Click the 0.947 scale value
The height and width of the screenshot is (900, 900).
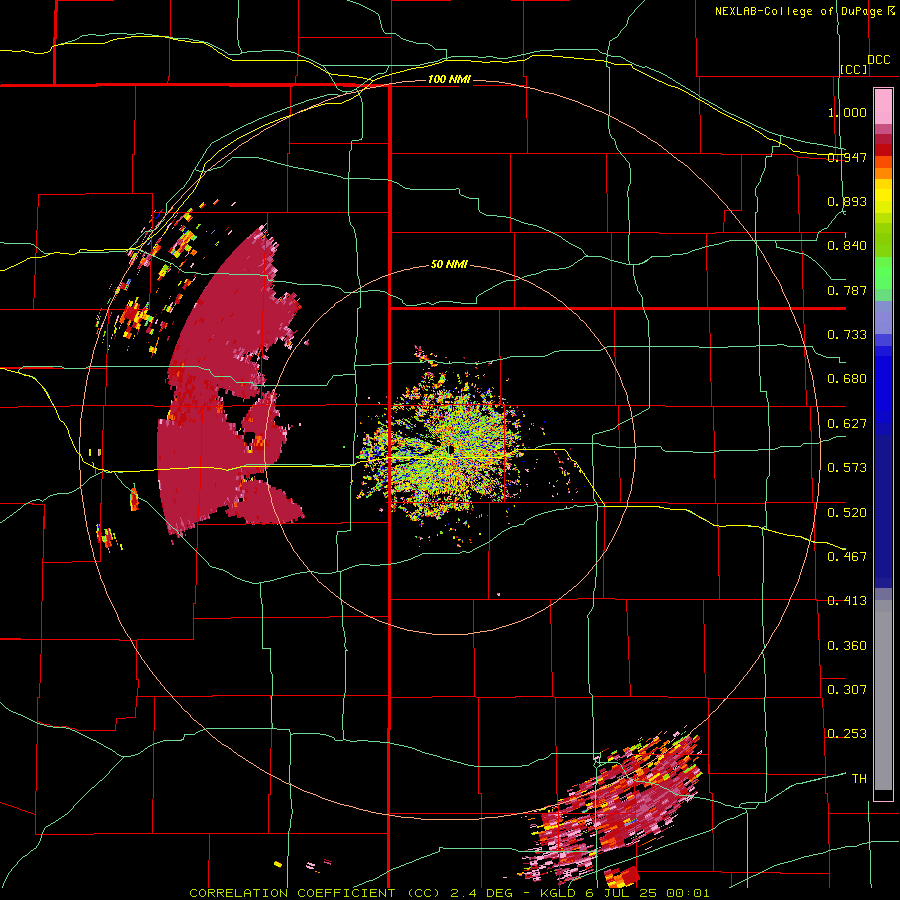[x=847, y=157]
